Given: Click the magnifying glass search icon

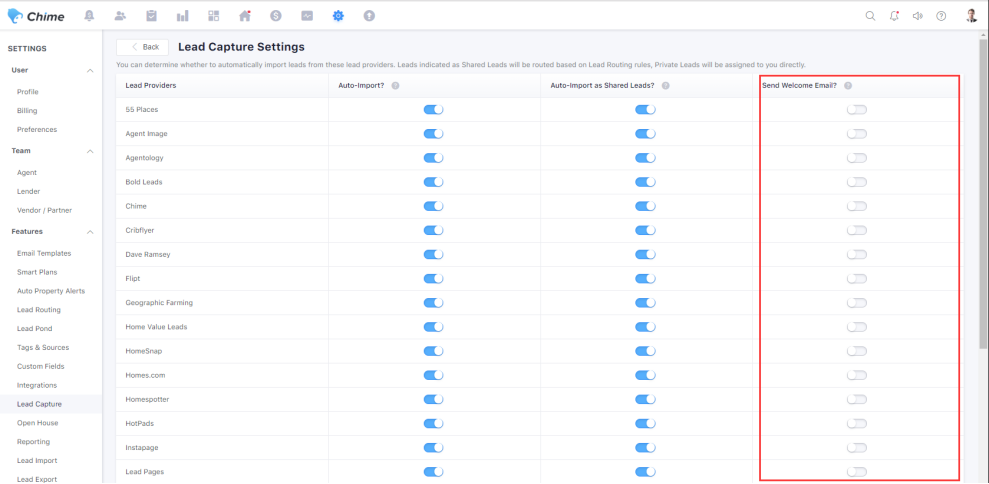Looking at the screenshot, I should [x=870, y=16].
